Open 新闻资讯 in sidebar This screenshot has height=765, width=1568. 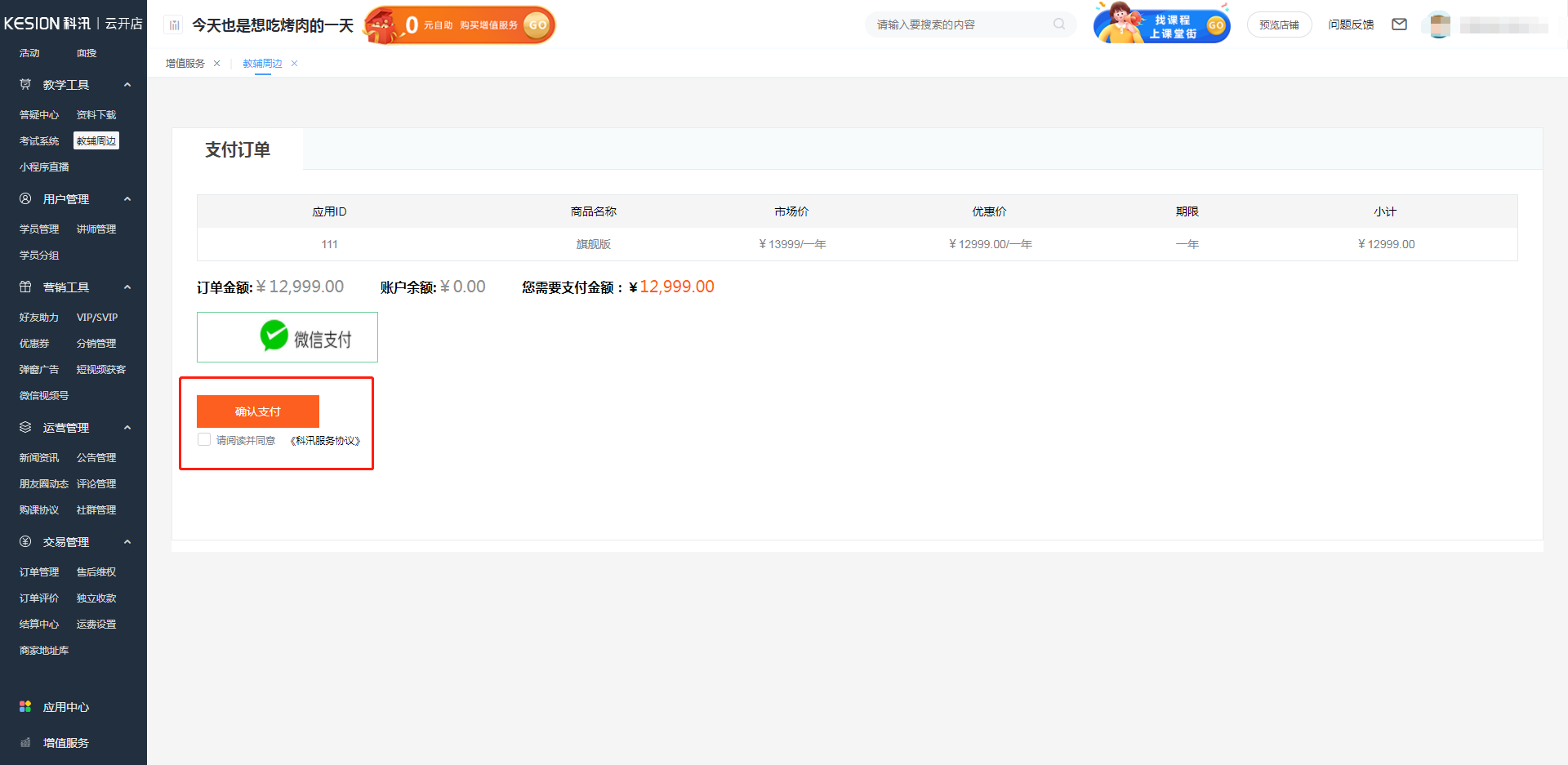(x=39, y=458)
